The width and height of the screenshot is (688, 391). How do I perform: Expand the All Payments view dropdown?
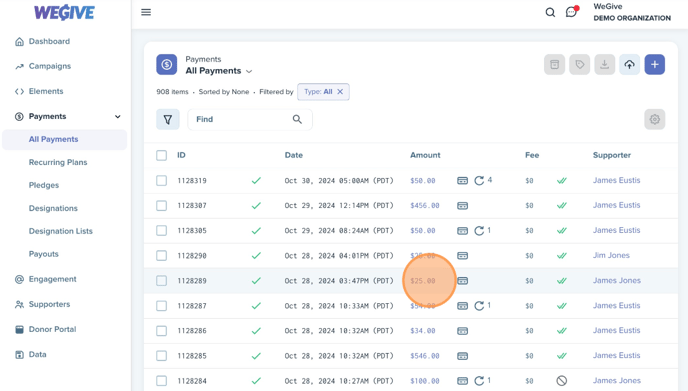219,71
